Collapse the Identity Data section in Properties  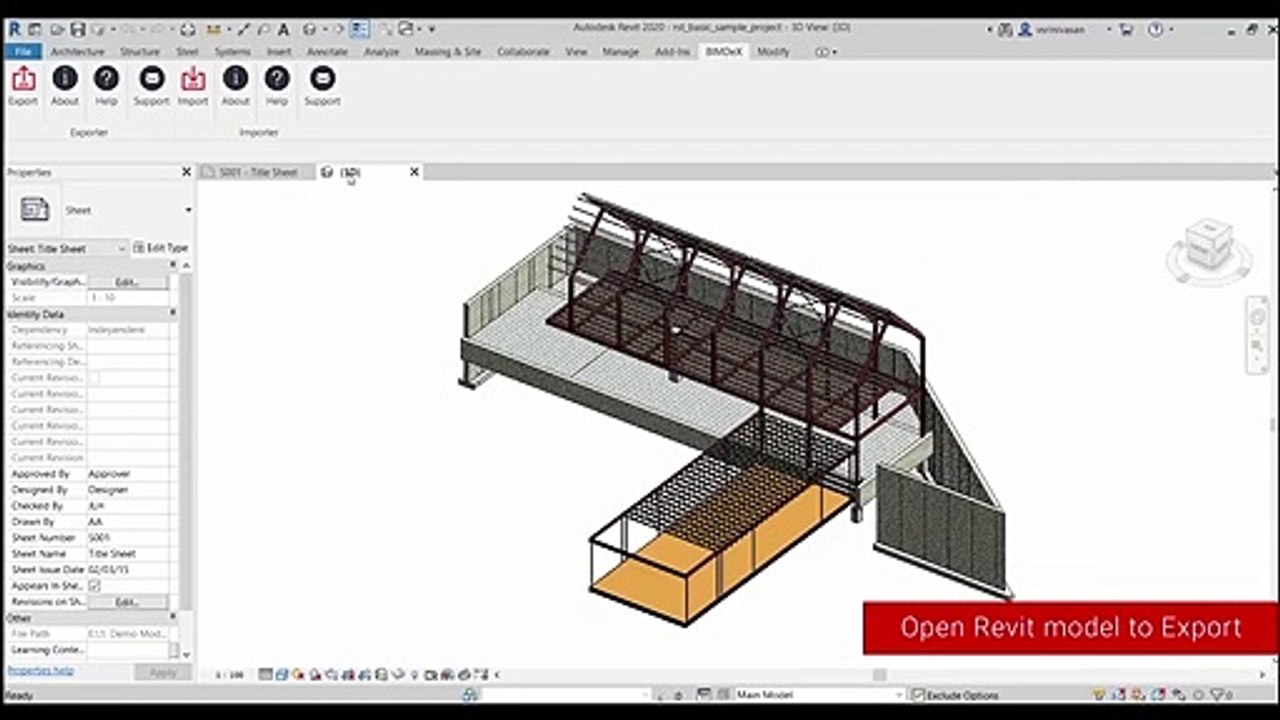173,314
